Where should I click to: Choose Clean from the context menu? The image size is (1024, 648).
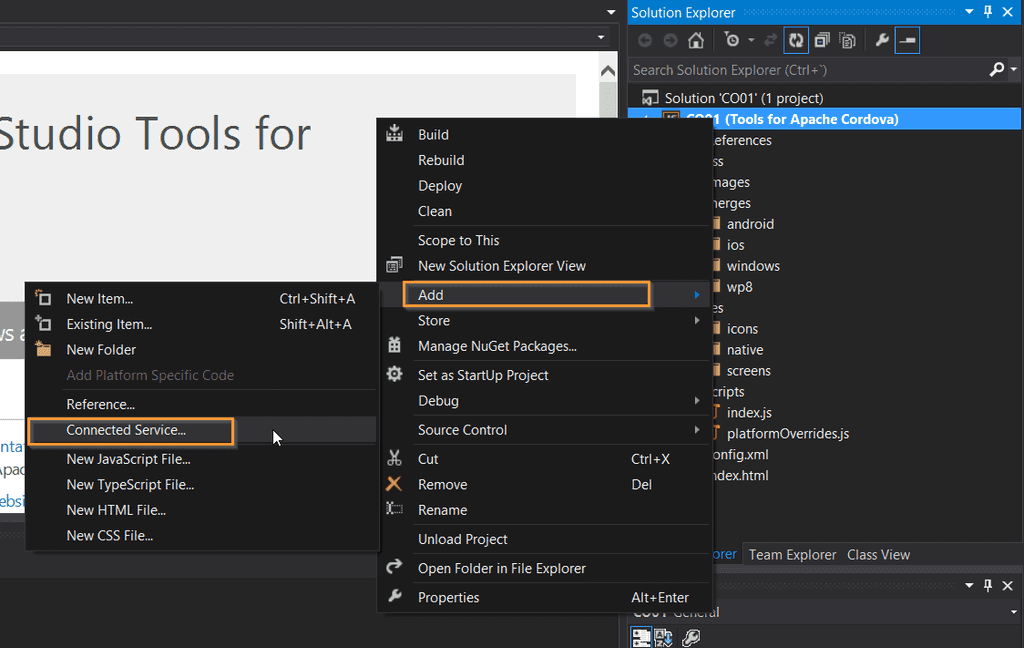[x=543, y=211]
